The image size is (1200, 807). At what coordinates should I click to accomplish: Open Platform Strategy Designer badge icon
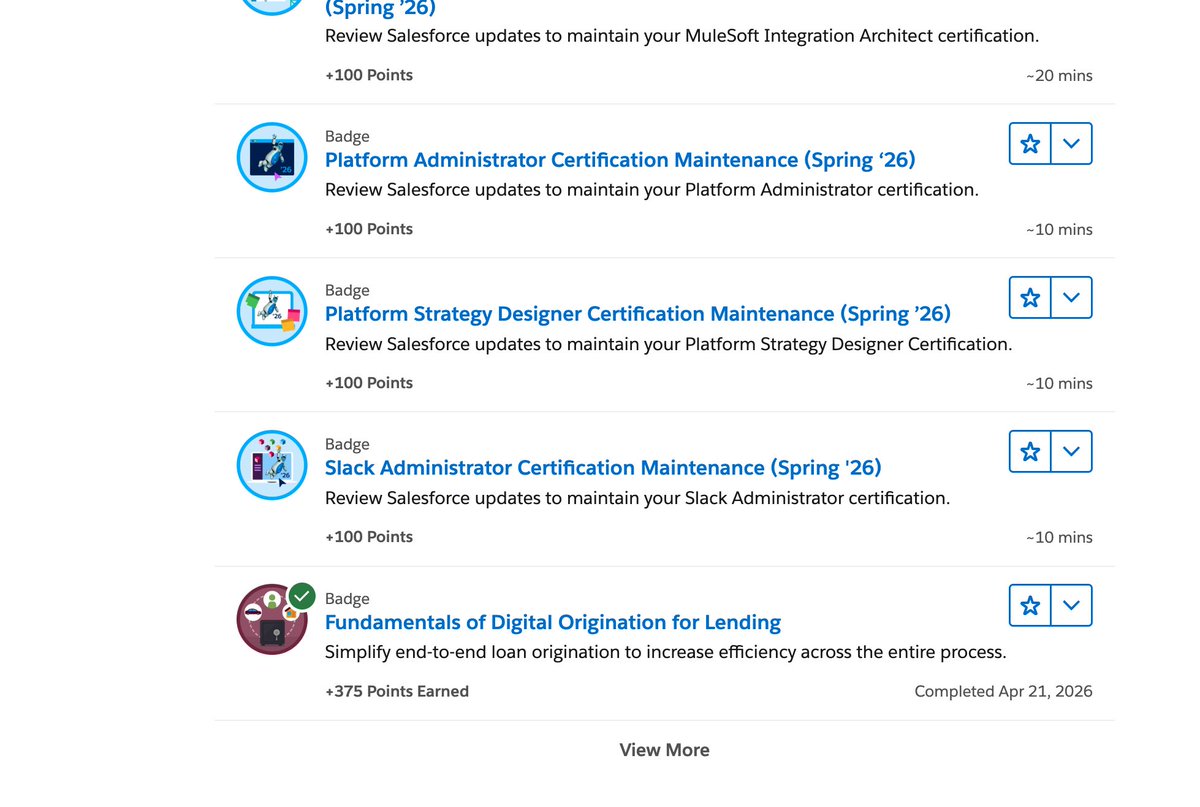(x=272, y=312)
